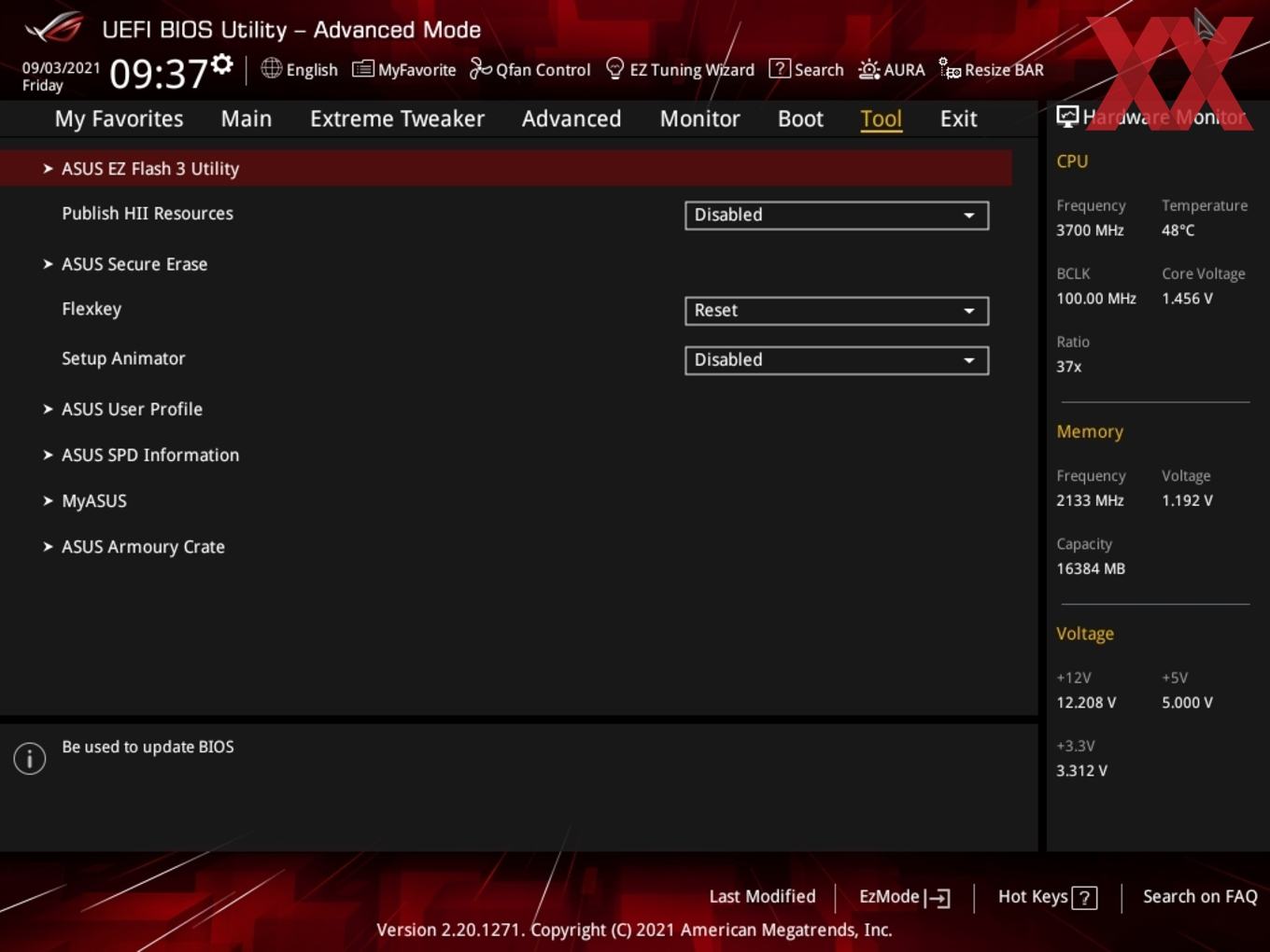Click the Version 2.20.1271 copyright text
The height and width of the screenshot is (952, 1270).
pyautogui.click(x=634, y=930)
